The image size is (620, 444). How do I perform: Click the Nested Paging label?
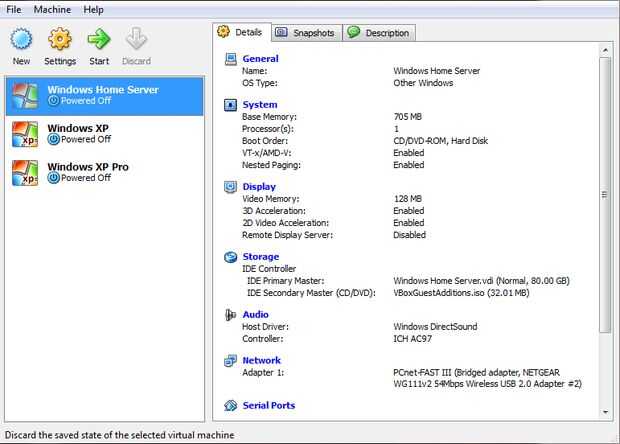coord(271,165)
